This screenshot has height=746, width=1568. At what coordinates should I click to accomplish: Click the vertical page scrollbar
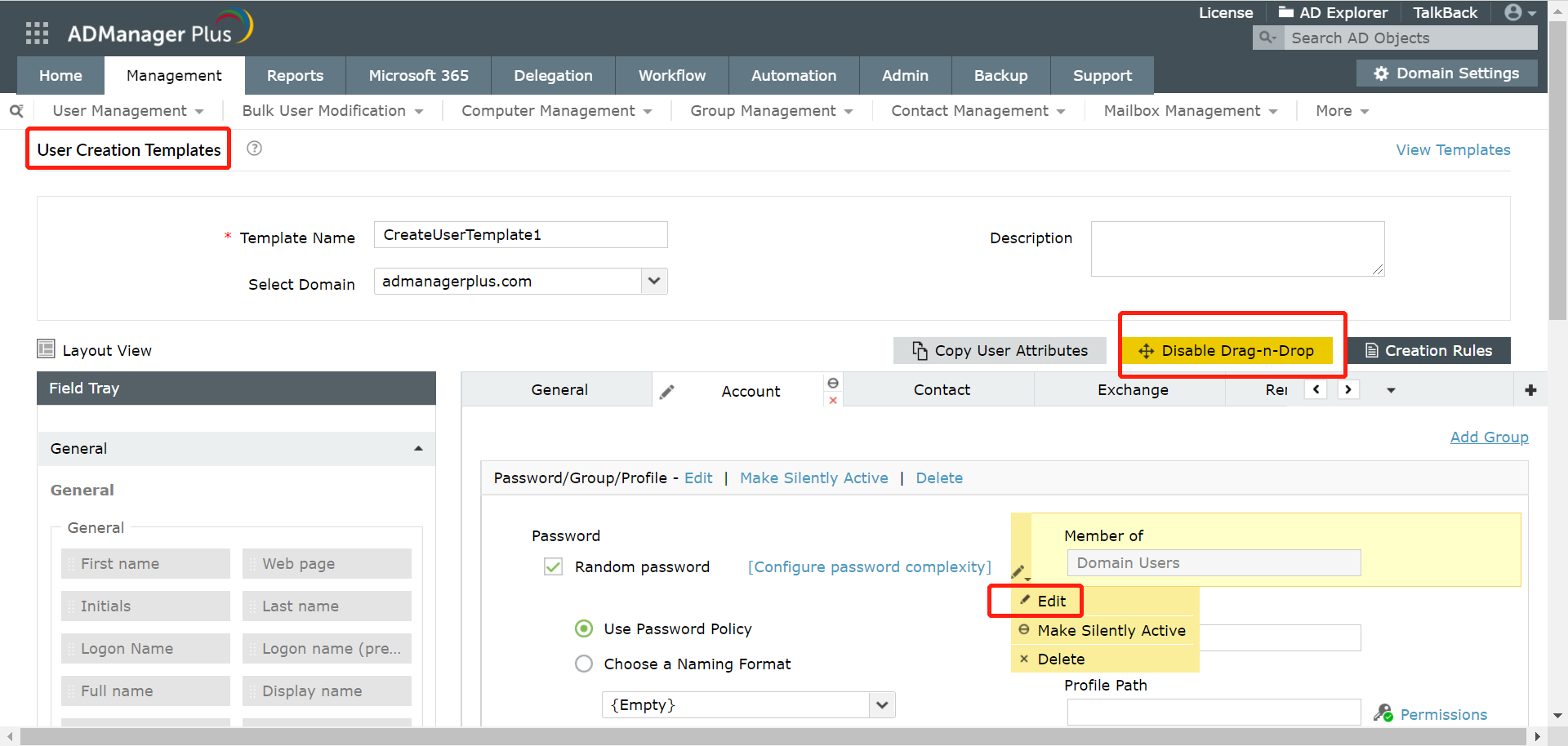(x=1557, y=171)
